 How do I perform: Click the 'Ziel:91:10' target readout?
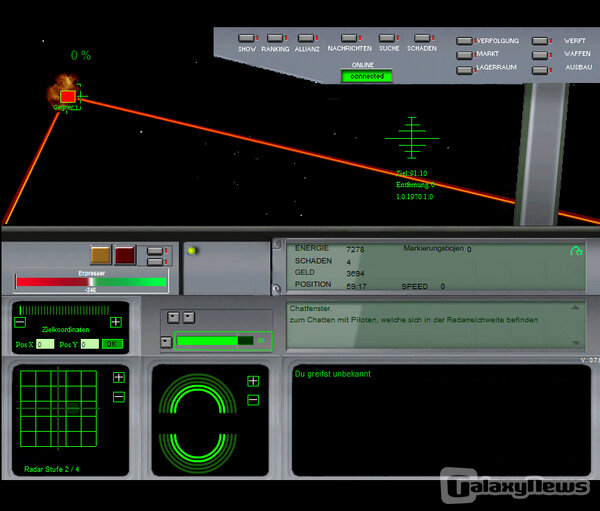412,173
